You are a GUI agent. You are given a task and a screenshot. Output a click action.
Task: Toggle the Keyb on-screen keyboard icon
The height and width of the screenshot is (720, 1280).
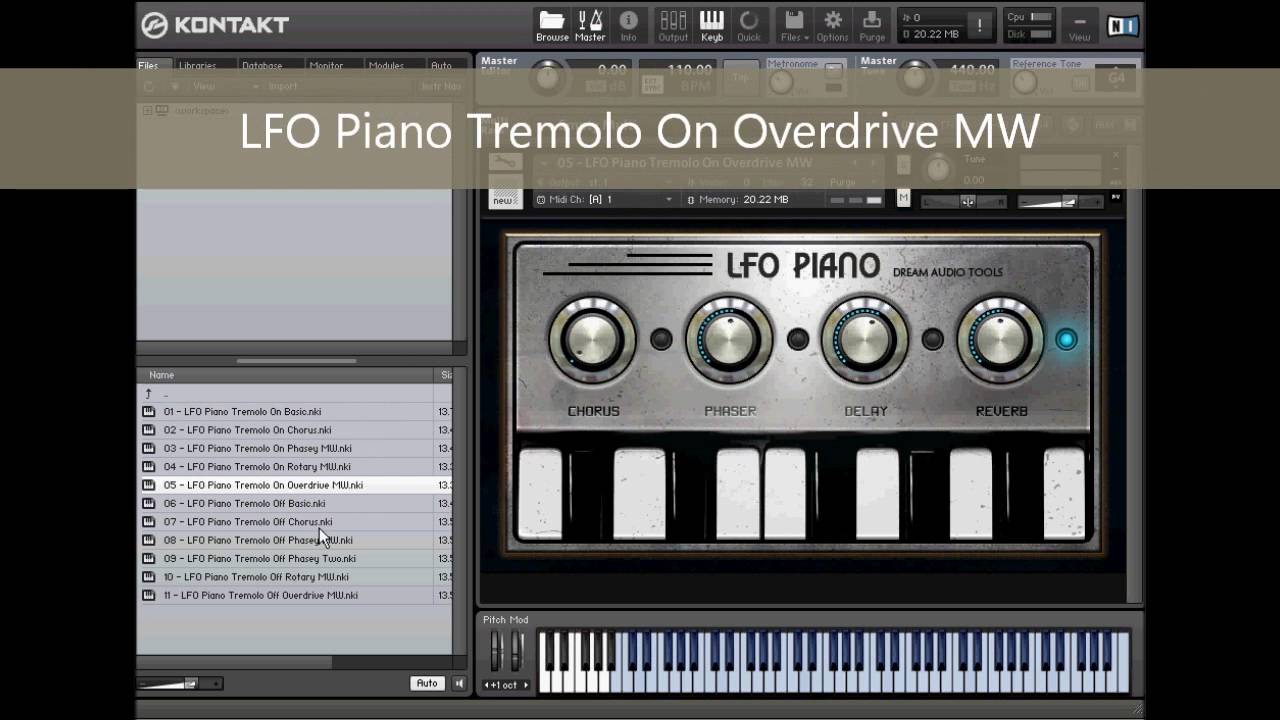pyautogui.click(x=711, y=26)
